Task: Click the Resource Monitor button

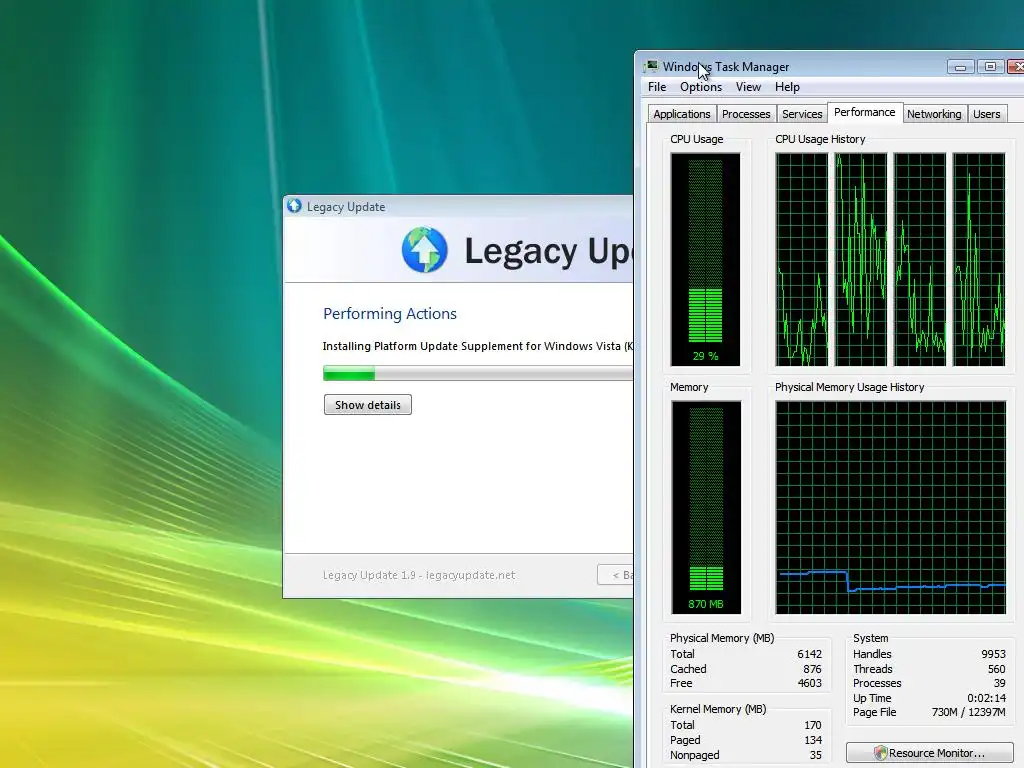Action: pyautogui.click(x=929, y=753)
